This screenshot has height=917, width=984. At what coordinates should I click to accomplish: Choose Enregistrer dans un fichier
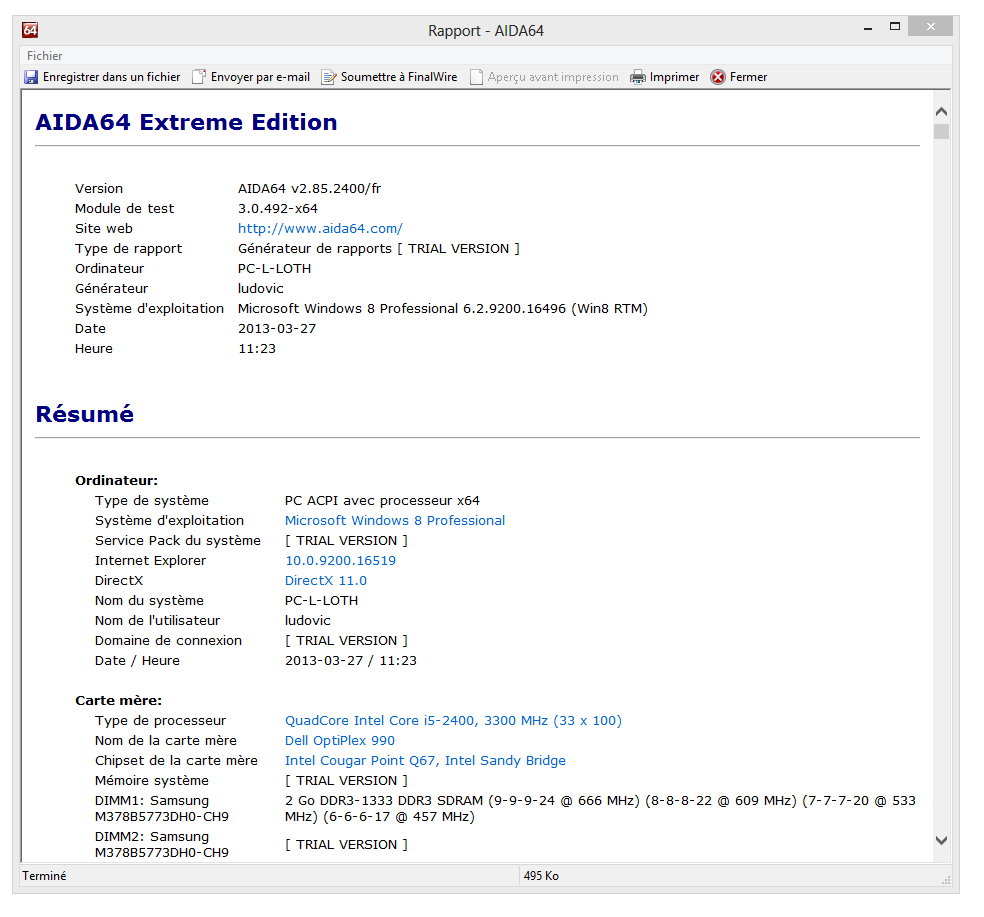pyautogui.click(x=112, y=77)
